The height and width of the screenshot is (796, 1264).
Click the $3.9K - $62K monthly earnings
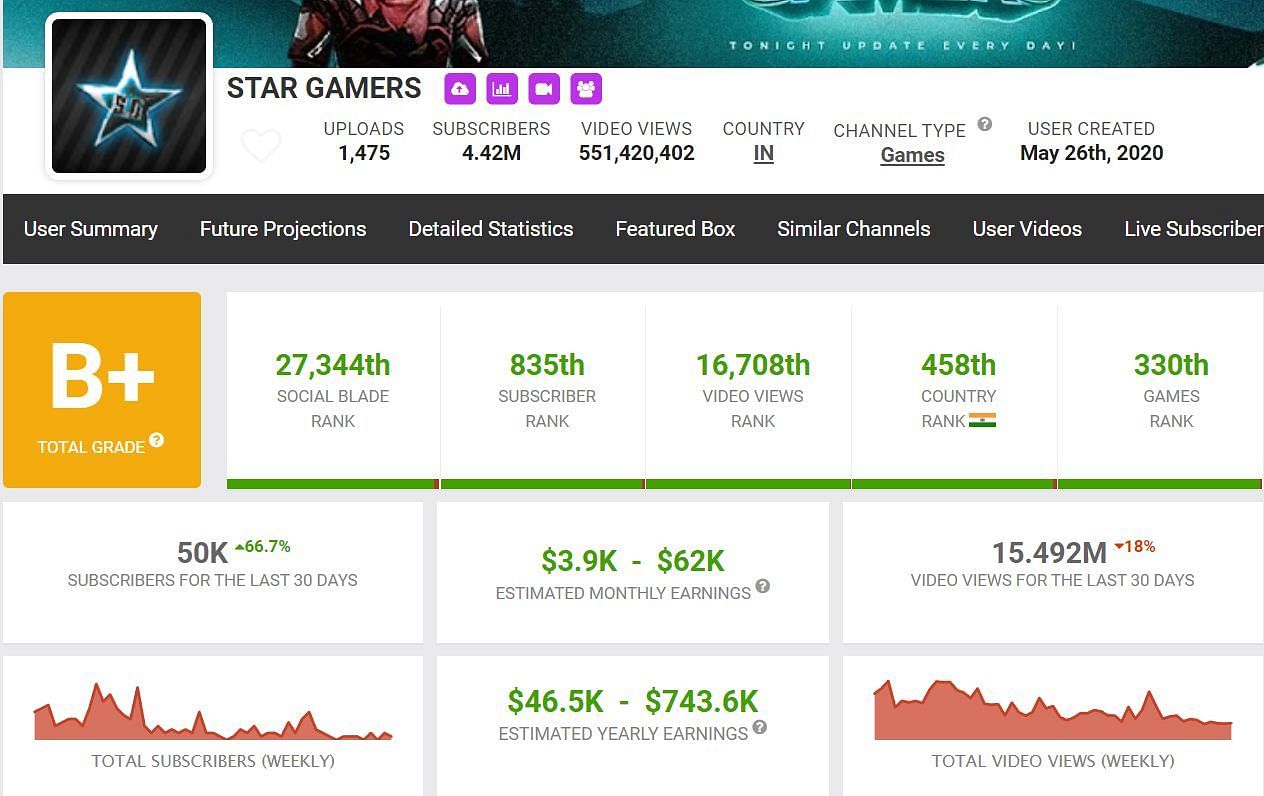pyautogui.click(x=633, y=561)
